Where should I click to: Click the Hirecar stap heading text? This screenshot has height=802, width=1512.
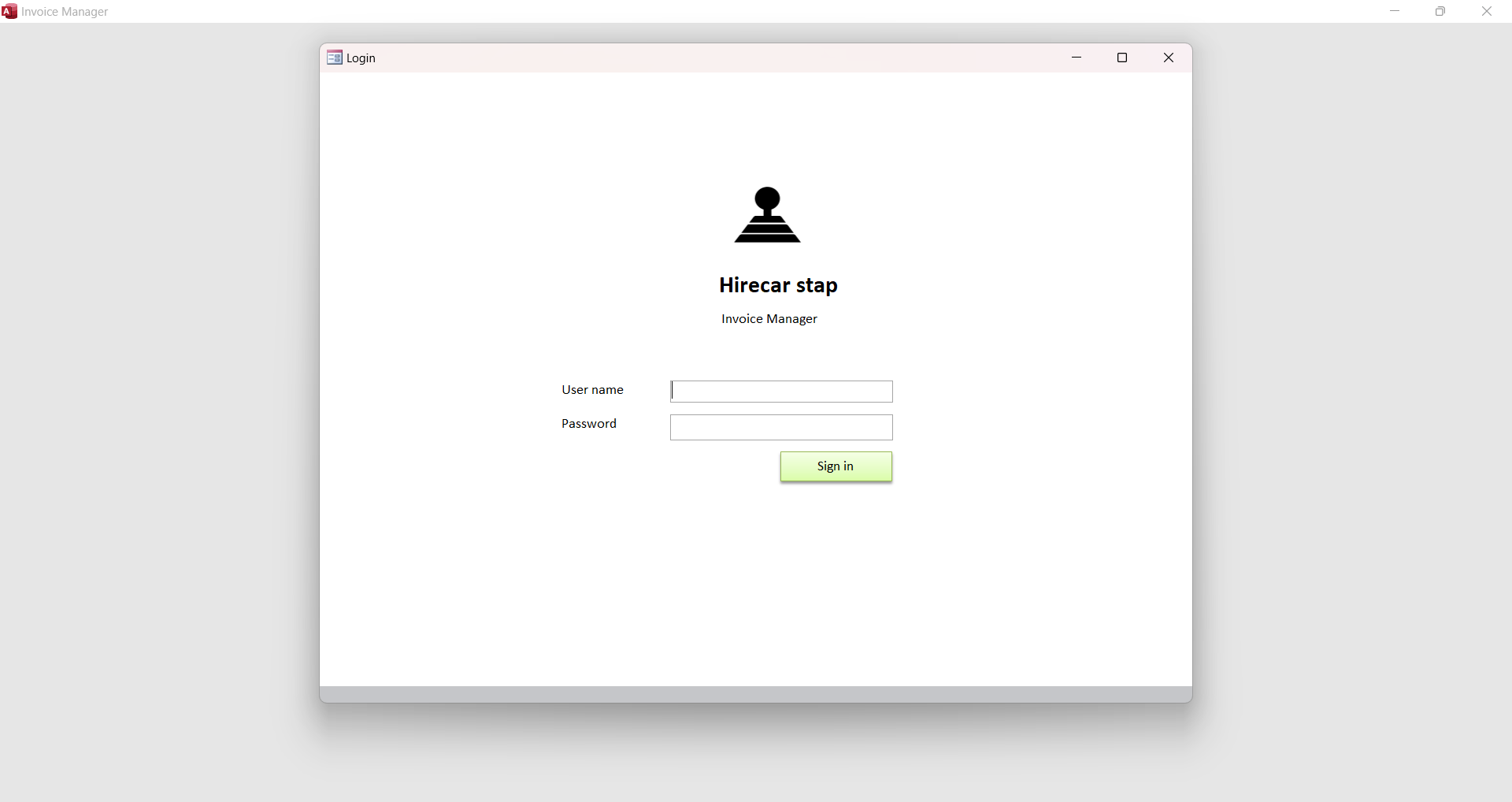coord(778,285)
